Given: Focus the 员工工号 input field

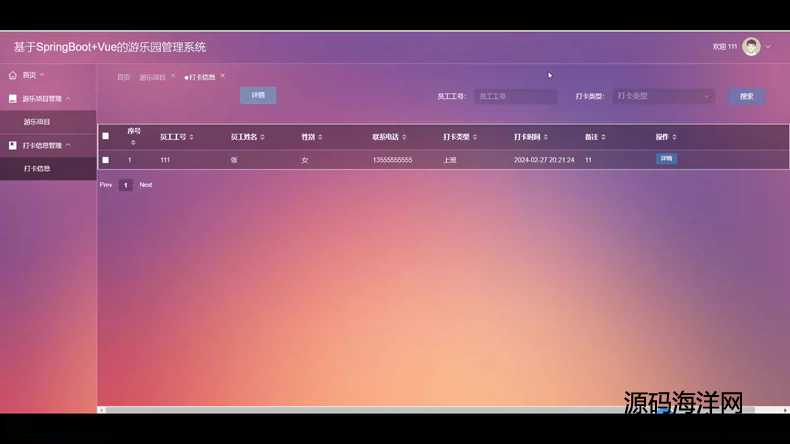Looking at the screenshot, I should 515,97.
